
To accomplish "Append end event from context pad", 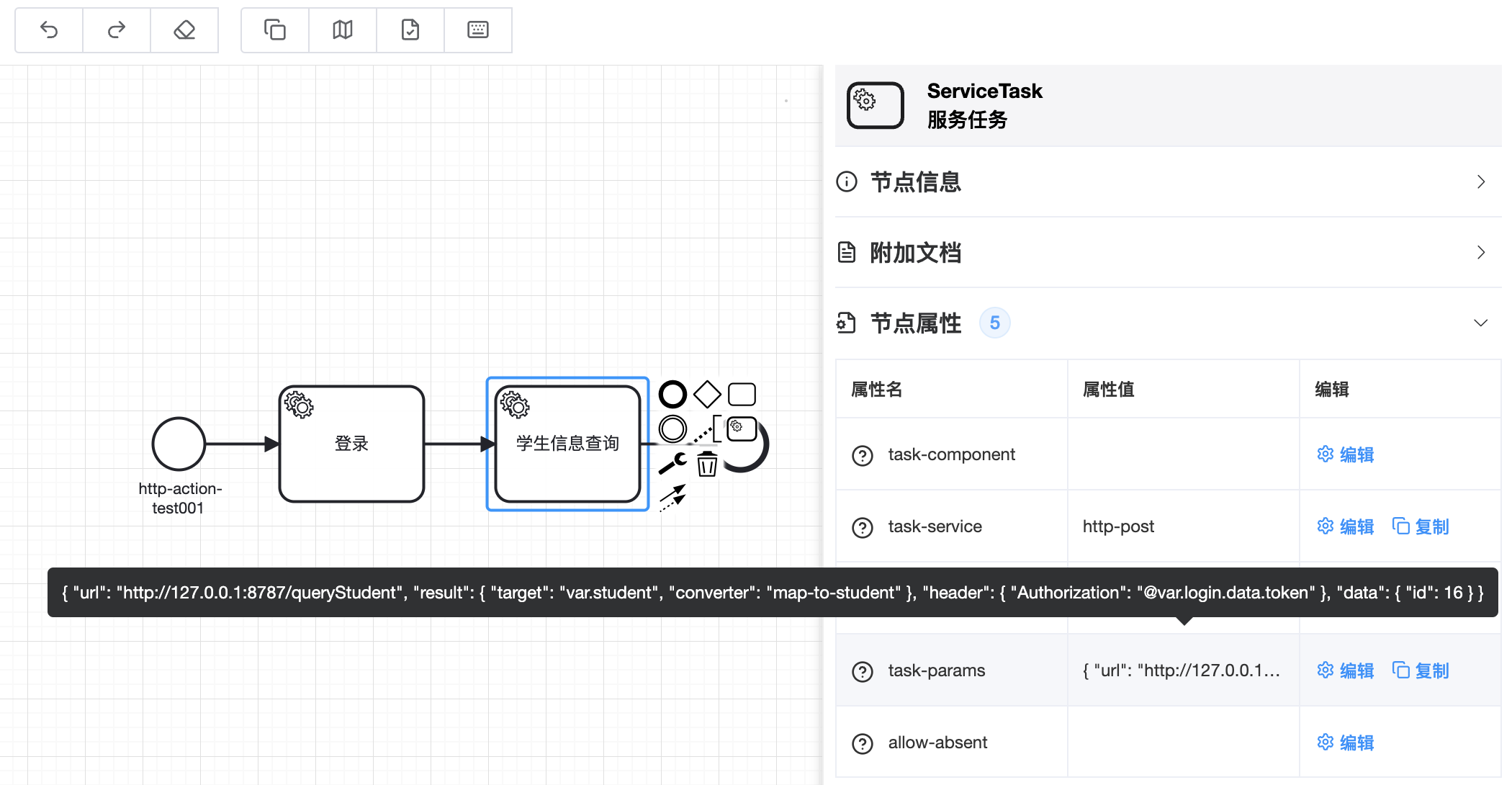I will point(672,394).
